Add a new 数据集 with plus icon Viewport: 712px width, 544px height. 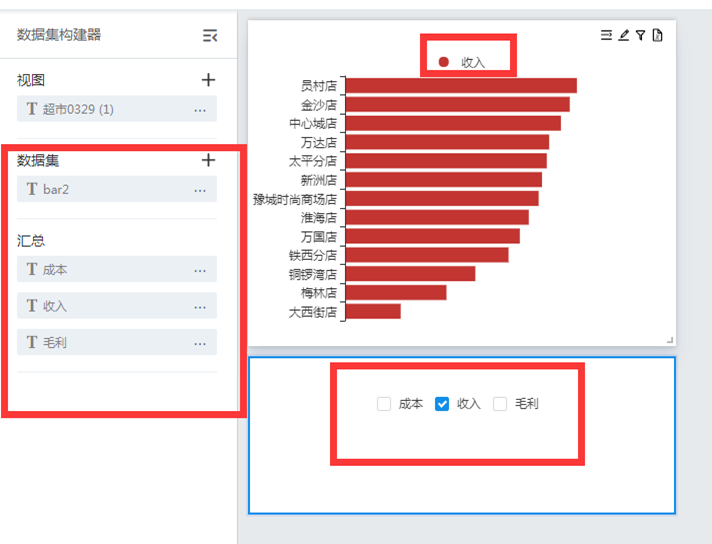pyautogui.click(x=208, y=160)
